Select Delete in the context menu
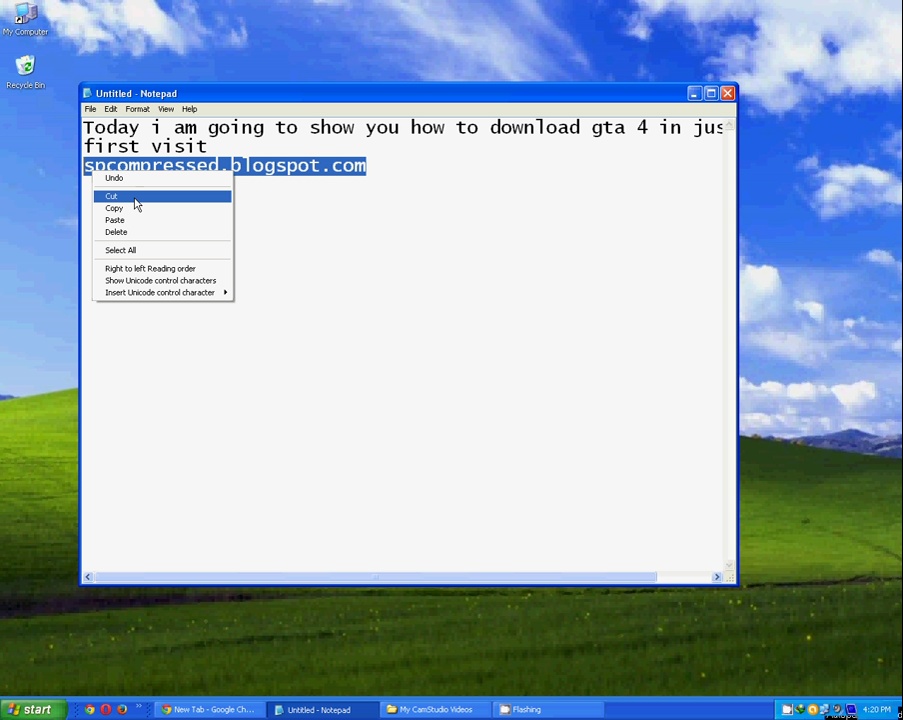 [162, 232]
